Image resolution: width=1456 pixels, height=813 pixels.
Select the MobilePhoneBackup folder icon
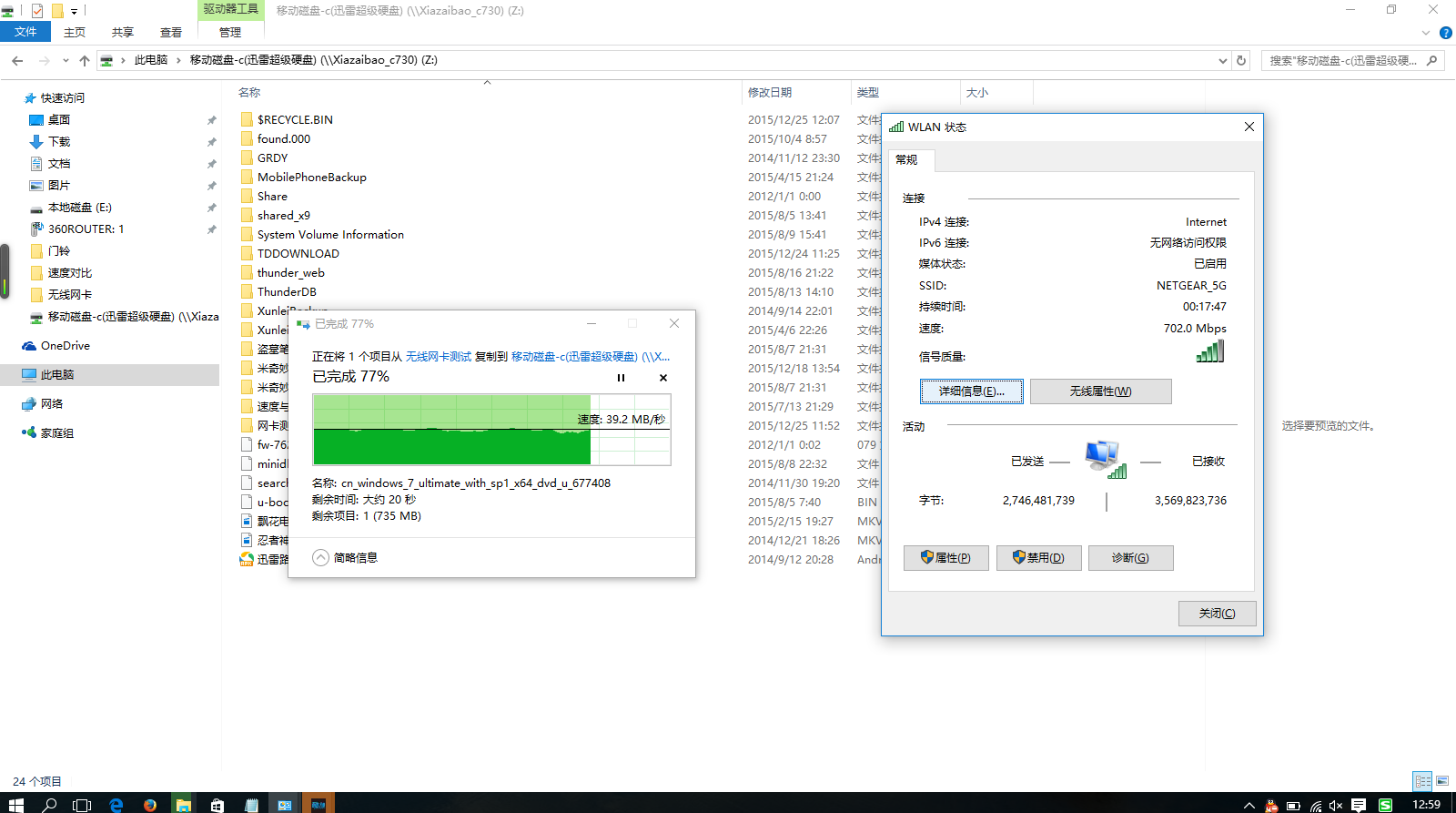tap(247, 177)
